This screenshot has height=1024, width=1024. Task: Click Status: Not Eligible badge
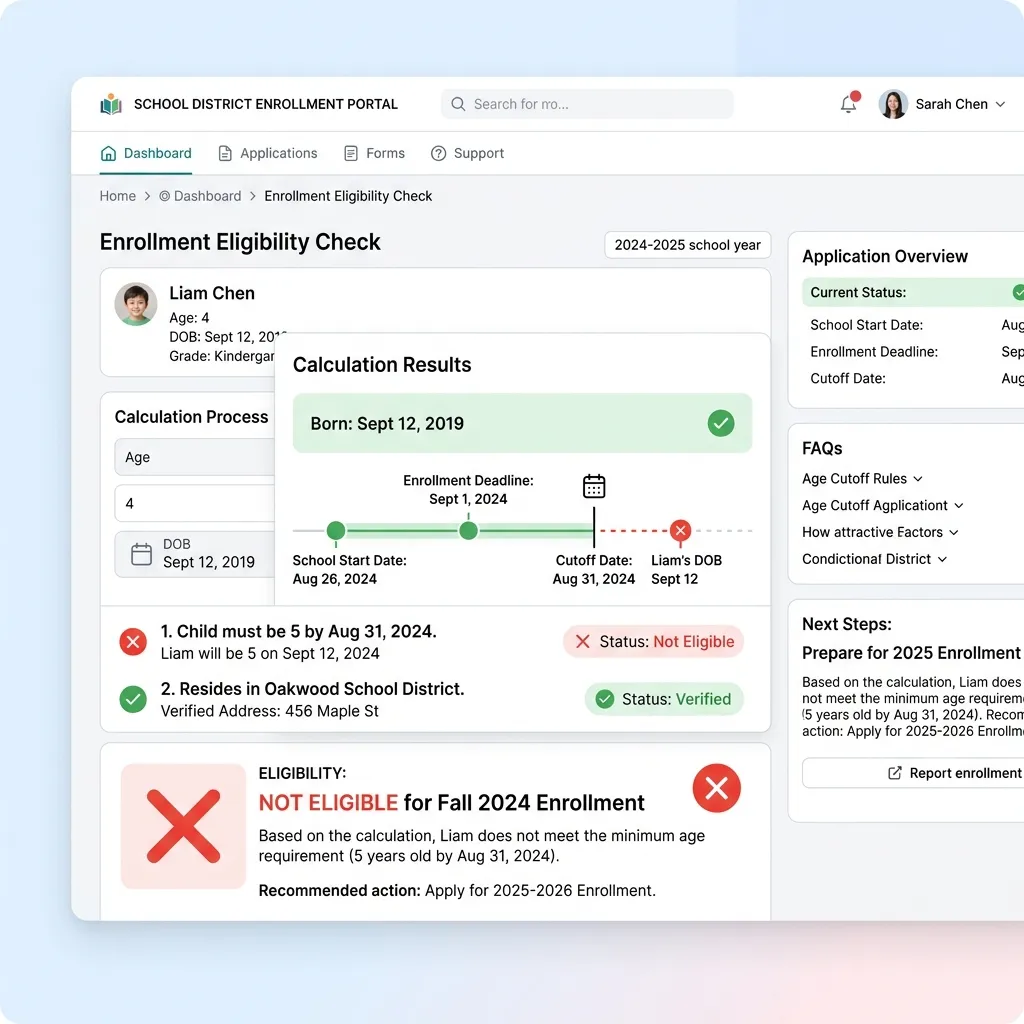tap(653, 642)
